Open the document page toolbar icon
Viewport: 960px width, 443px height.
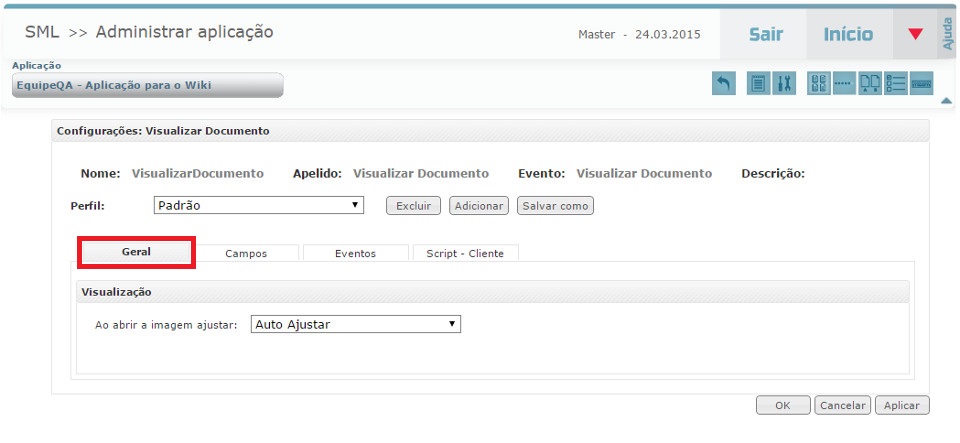759,84
